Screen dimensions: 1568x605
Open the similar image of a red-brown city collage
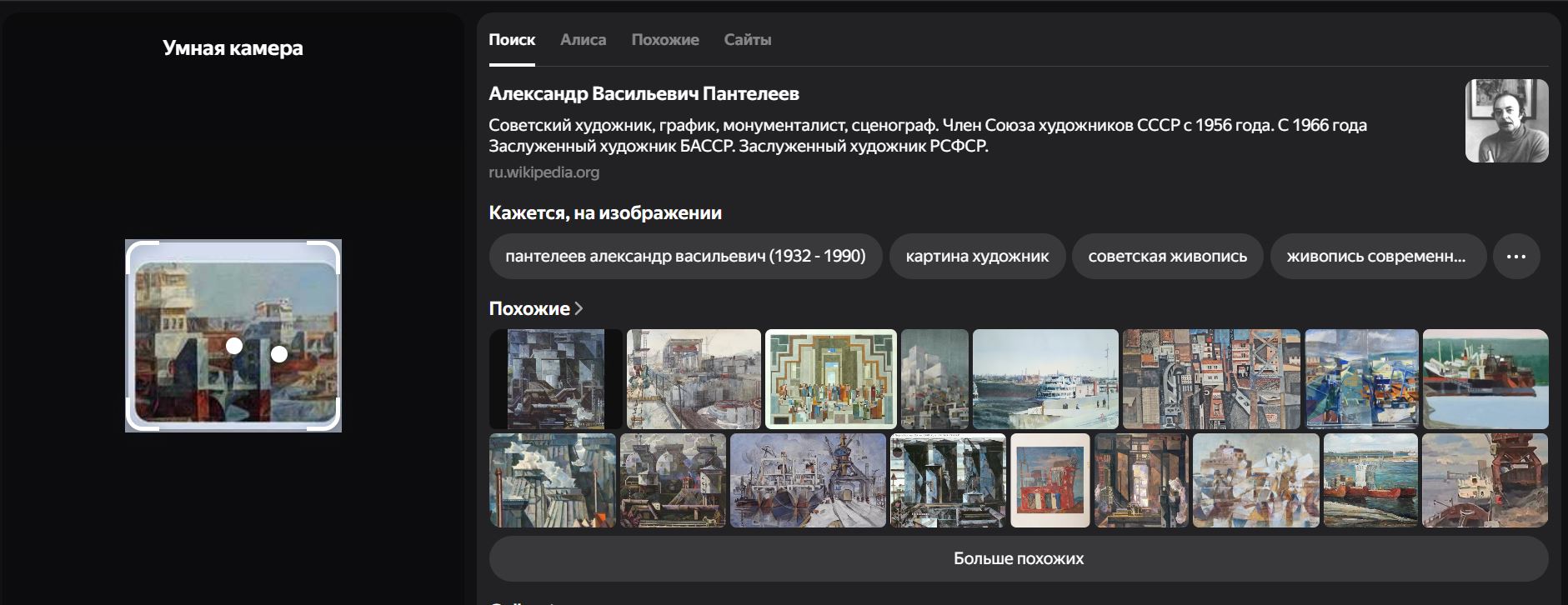click(x=1211, y=379)
